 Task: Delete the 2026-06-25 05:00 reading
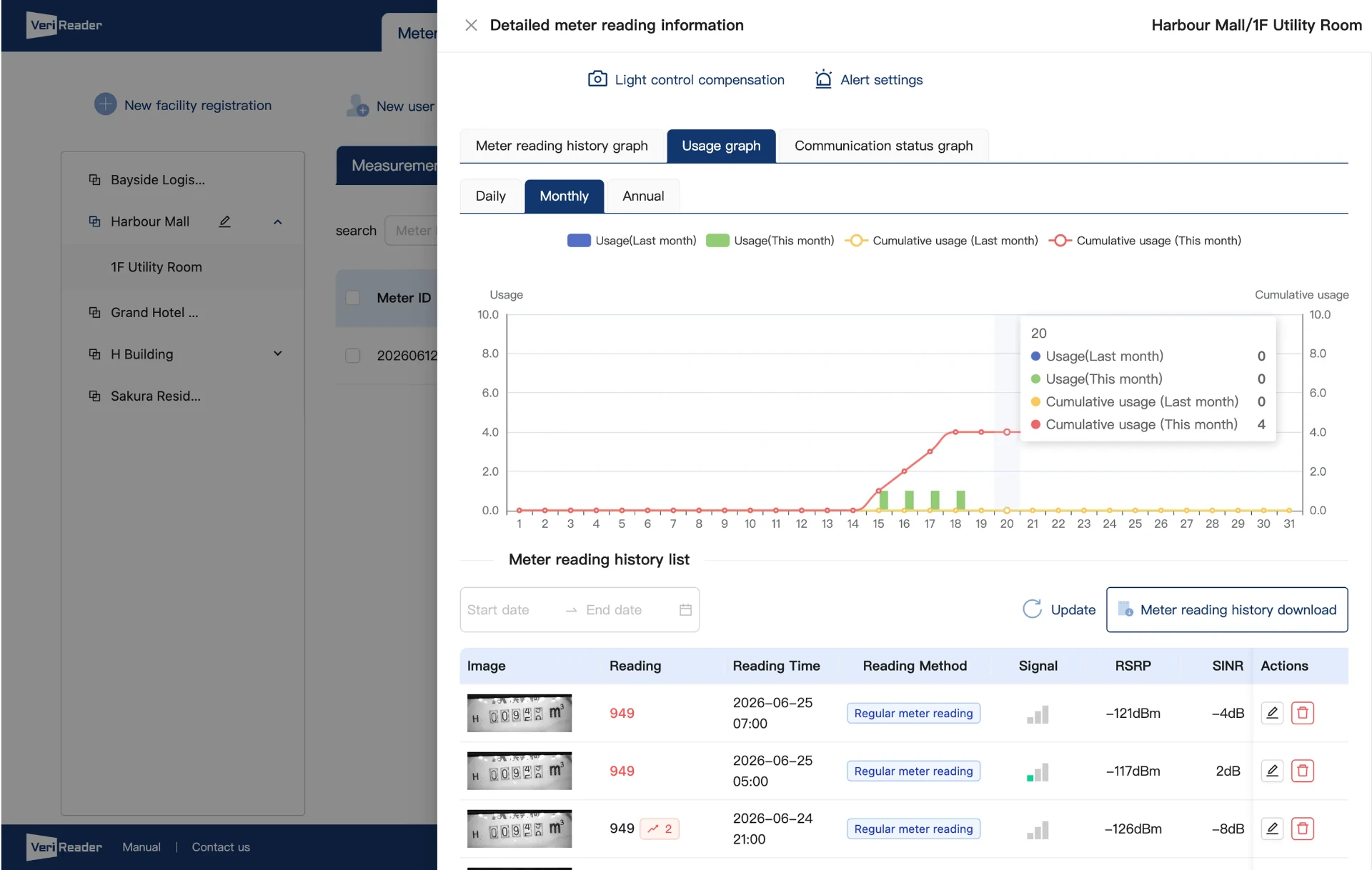[x=1303, y=771]
